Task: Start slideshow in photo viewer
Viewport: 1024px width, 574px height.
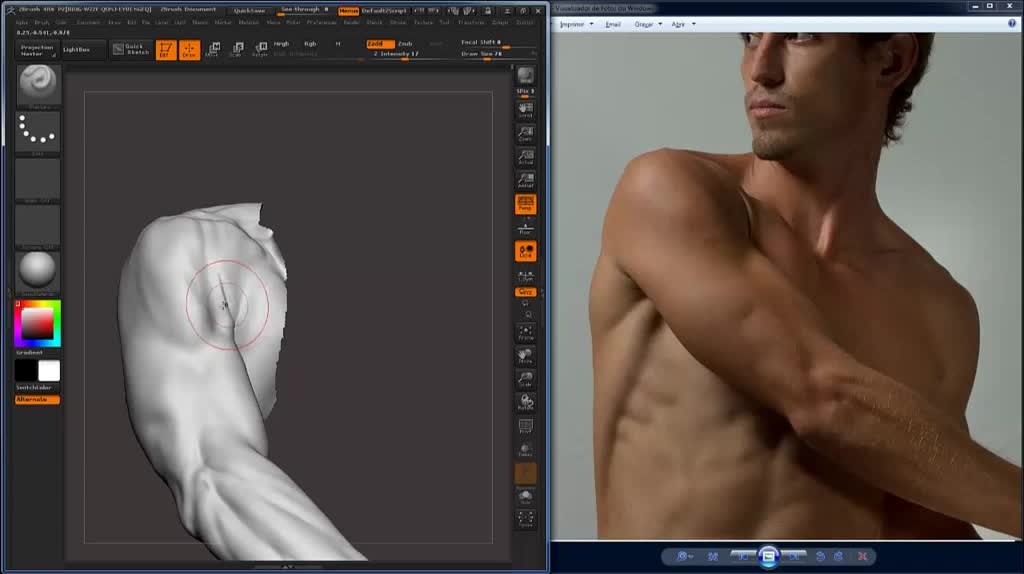Action: (769, 556)
